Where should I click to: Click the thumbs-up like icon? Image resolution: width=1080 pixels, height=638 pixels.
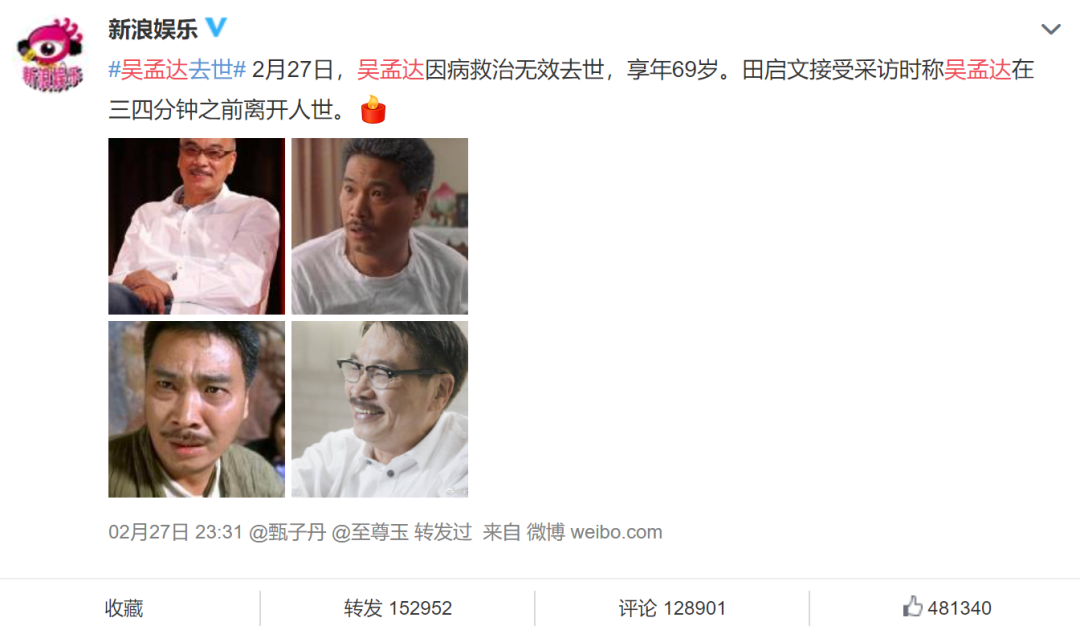click(912, 606)
